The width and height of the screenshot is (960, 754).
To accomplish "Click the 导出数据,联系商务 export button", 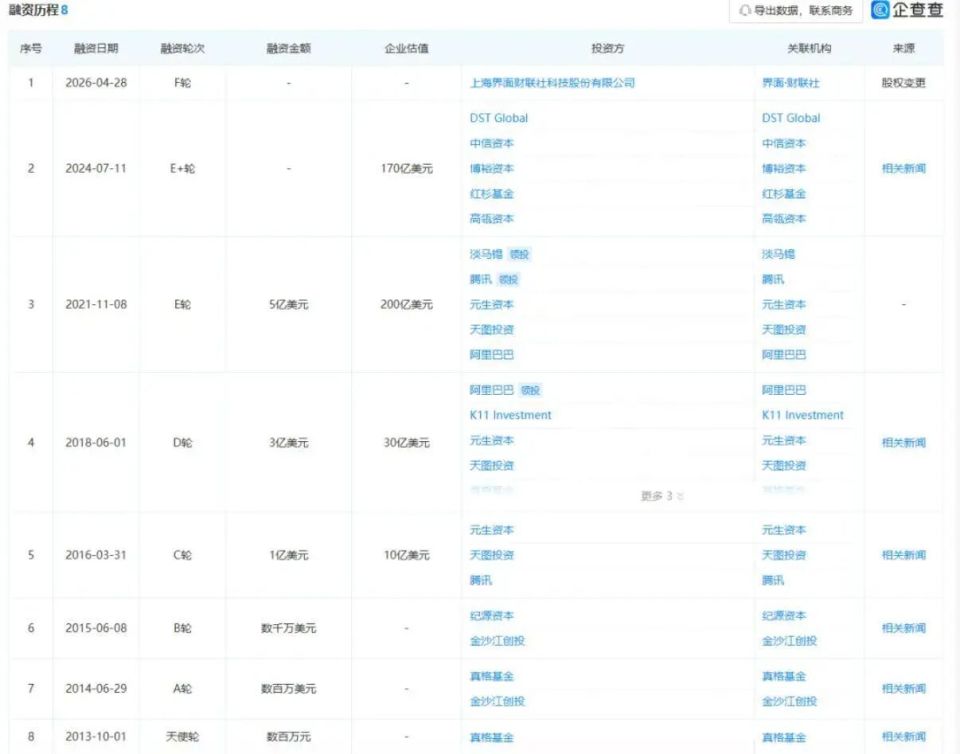I will [795, 10].
